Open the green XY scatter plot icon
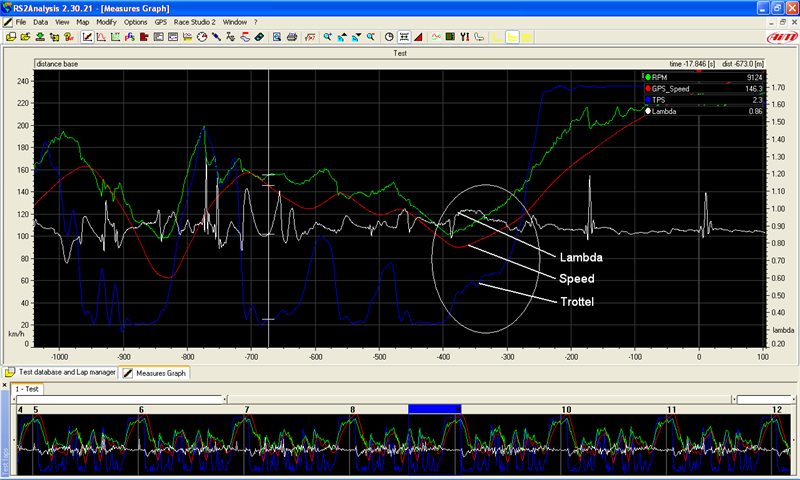 [115, 37]
